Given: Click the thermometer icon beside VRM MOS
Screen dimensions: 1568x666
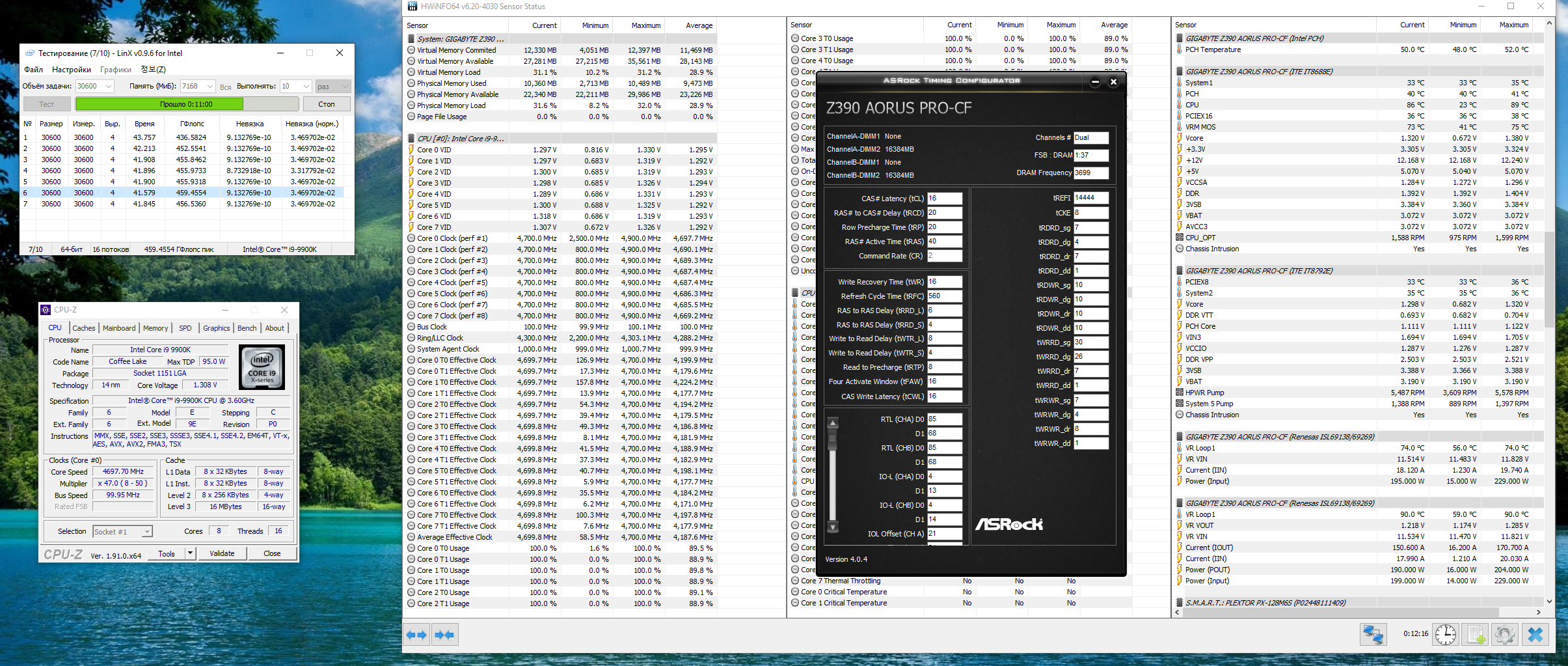Looking at the screenshot, I should tap(1180, 127).
